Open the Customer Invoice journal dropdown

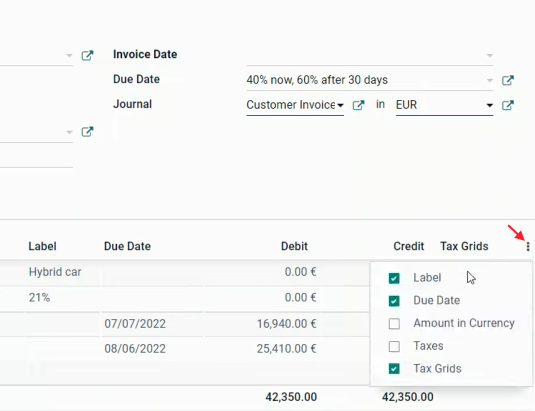(x=295, y=105)
